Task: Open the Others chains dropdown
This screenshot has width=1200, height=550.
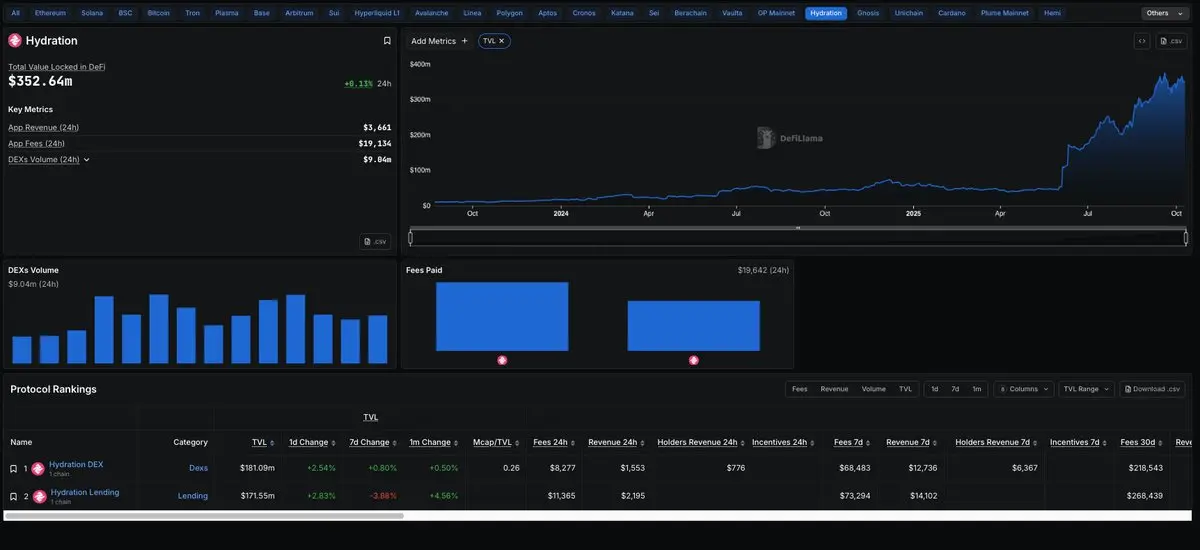Action: click(1162, 13)
